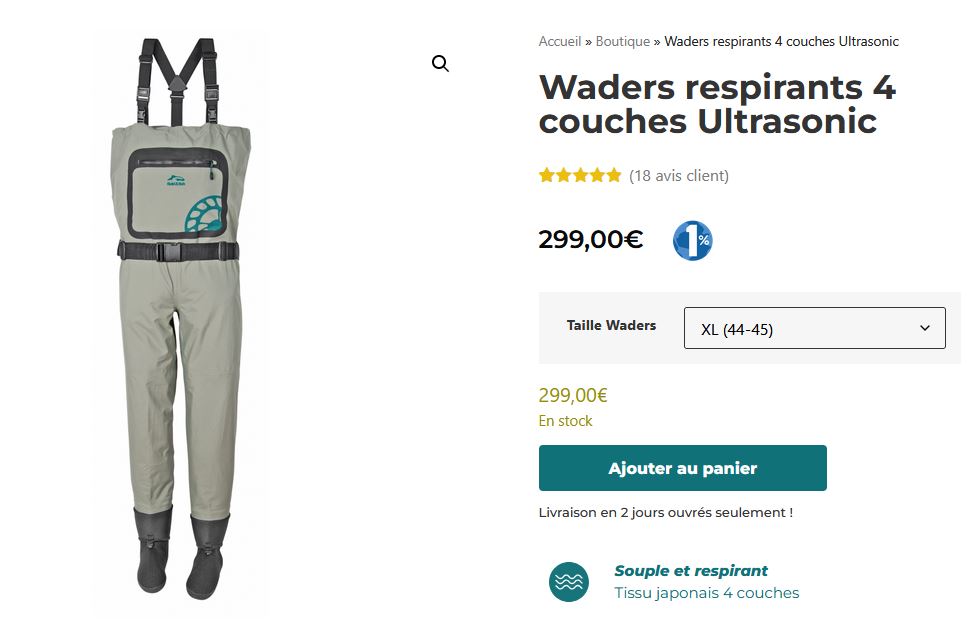Open Boutique from the breadcrumb trail
Viewport: 973px width, 622px height.
[x=622, y=42]
